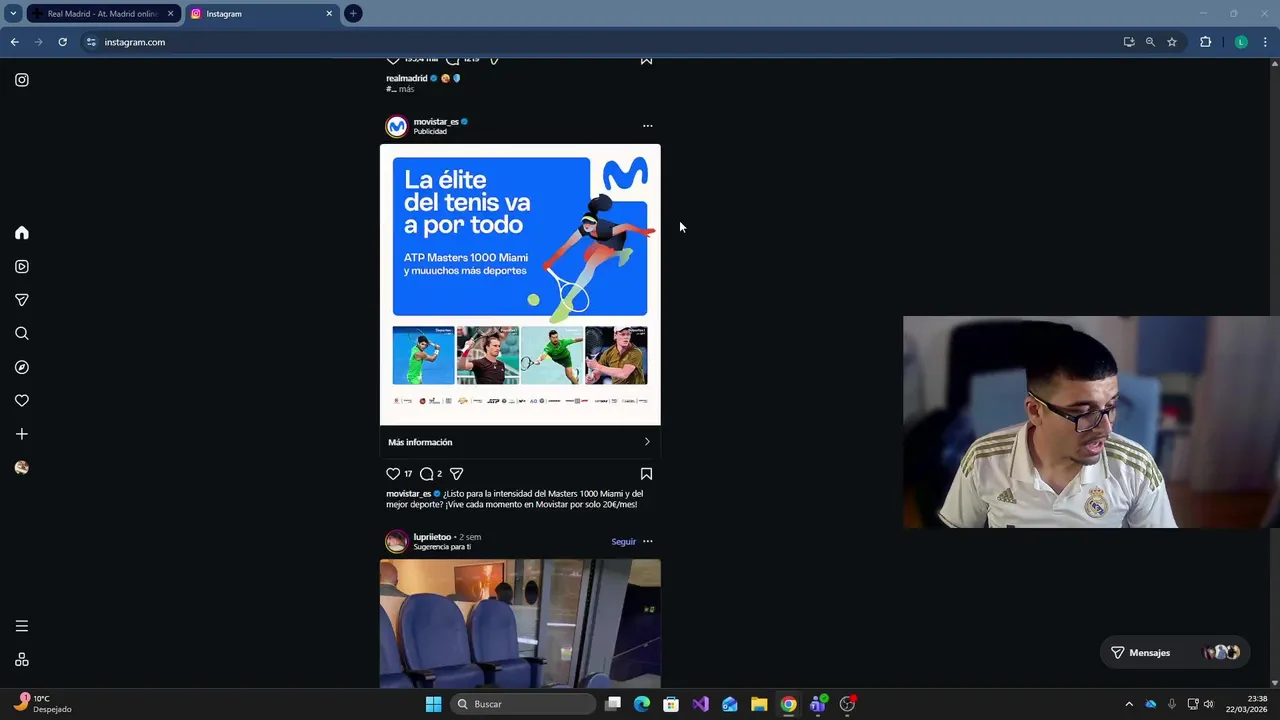The width and height of the screenshot is (1280, 720).
Task: Open the zoom magnifier in address bar
Action: [1150, 42]
